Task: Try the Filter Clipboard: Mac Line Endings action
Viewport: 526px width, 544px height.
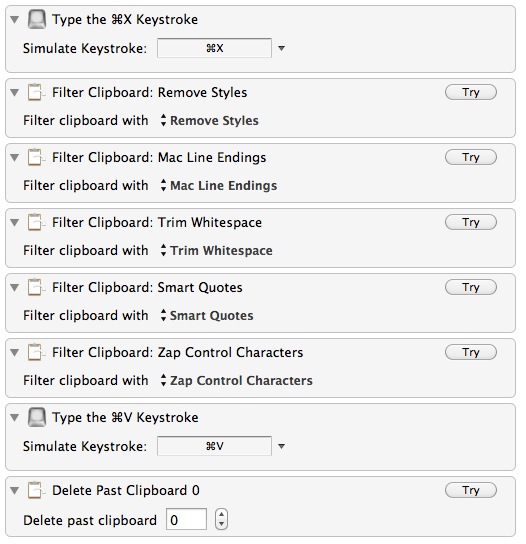Action: click(x=470, y=158)
